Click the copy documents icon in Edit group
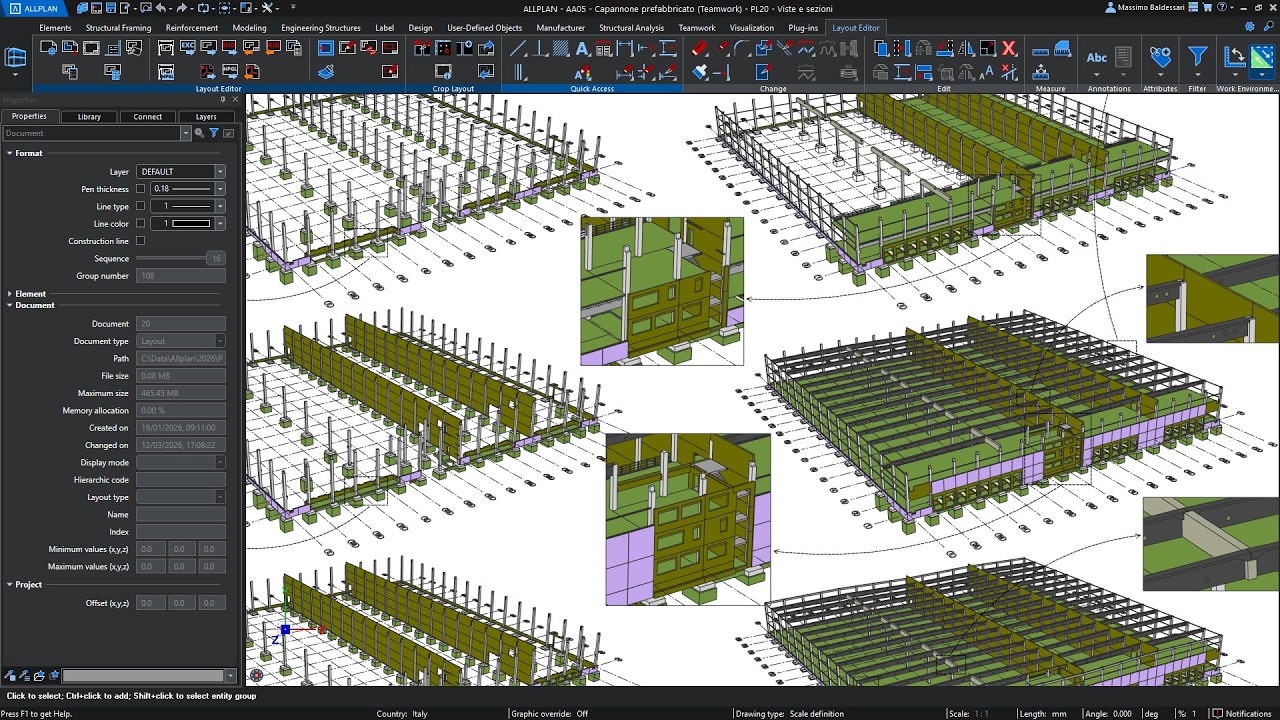Viewport: 1280px width, 720px height. click(882, 48)
